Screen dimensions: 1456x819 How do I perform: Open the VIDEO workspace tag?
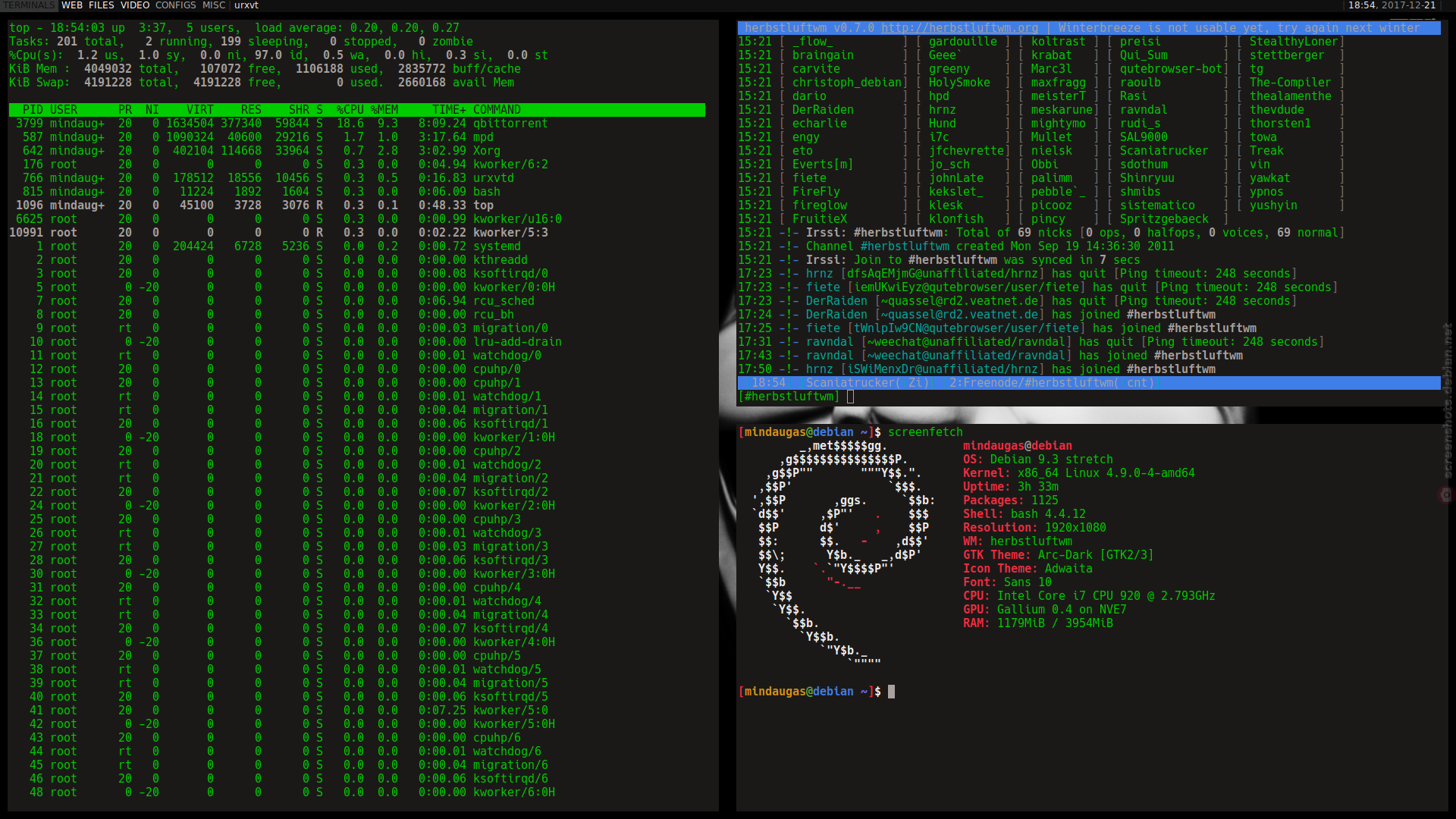click(135, 5)
